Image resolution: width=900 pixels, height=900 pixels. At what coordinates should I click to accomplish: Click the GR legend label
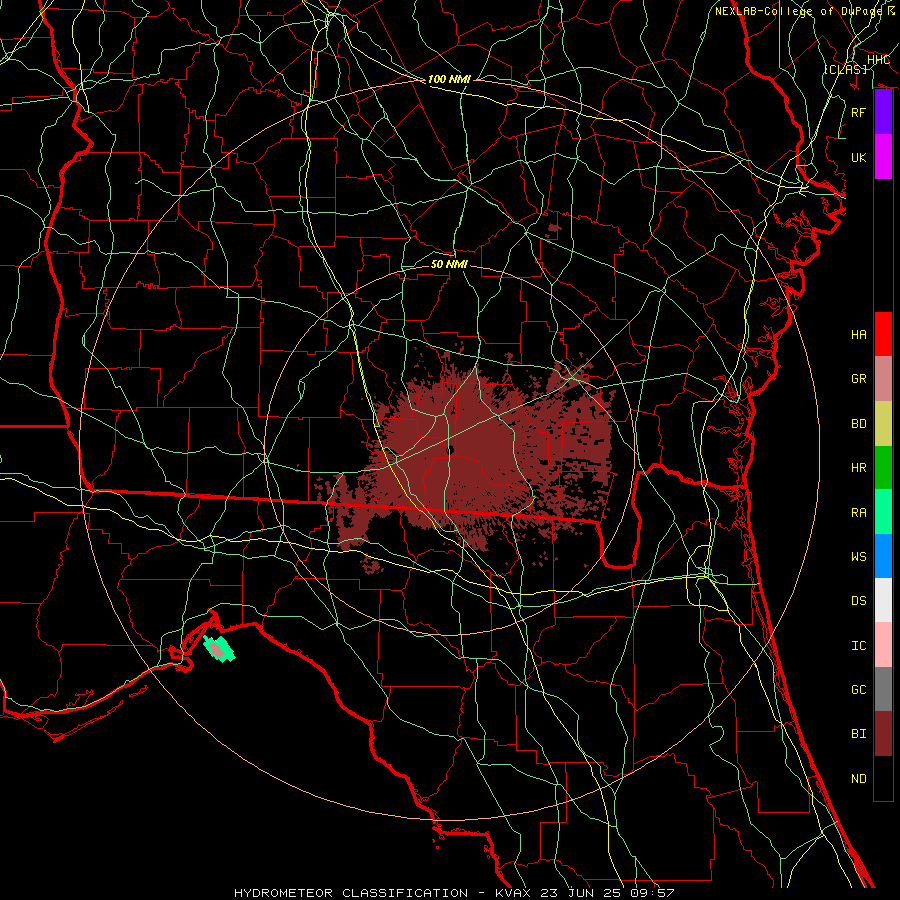(858, 379)
